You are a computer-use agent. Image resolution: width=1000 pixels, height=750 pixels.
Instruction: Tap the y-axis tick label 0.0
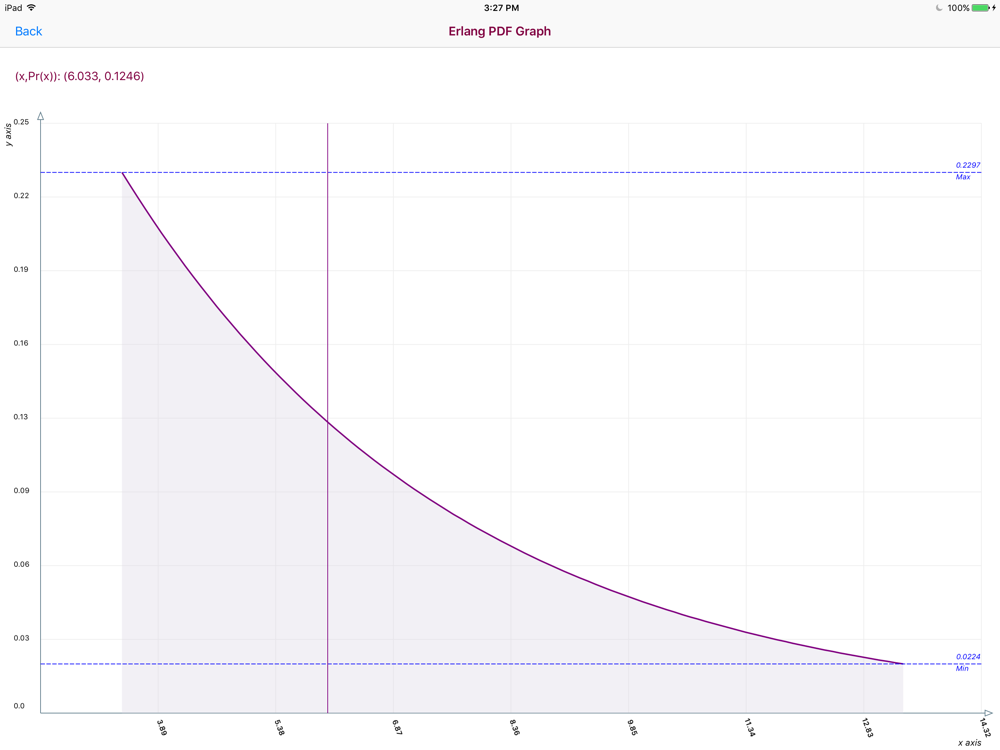tap(19, 706)
